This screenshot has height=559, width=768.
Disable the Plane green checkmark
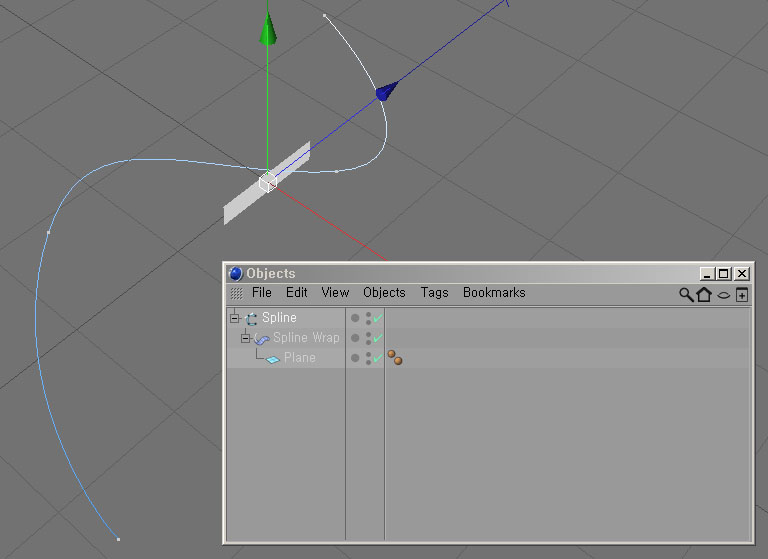pos(378,358)
